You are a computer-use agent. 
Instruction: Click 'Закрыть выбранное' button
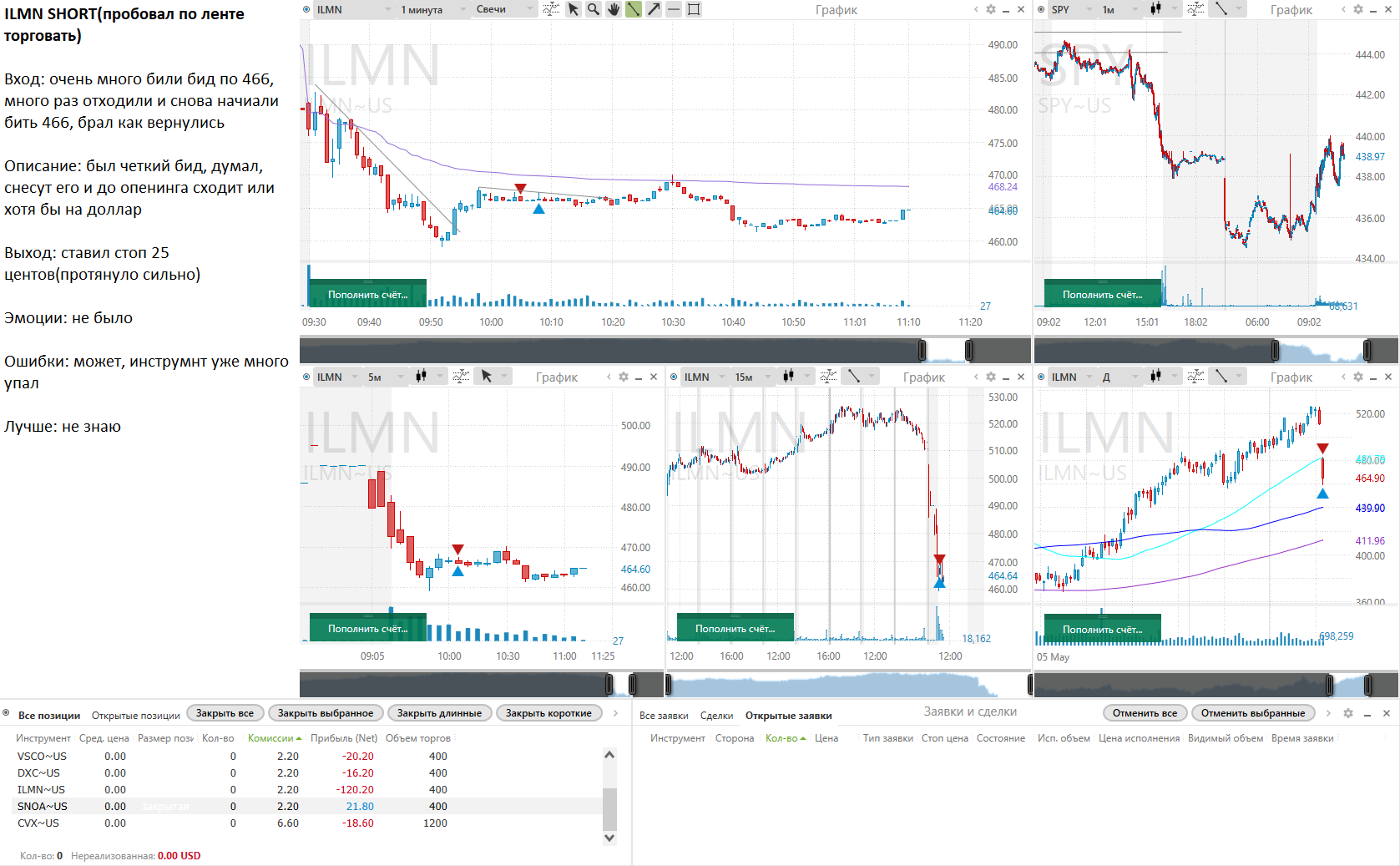pos(326,713)
